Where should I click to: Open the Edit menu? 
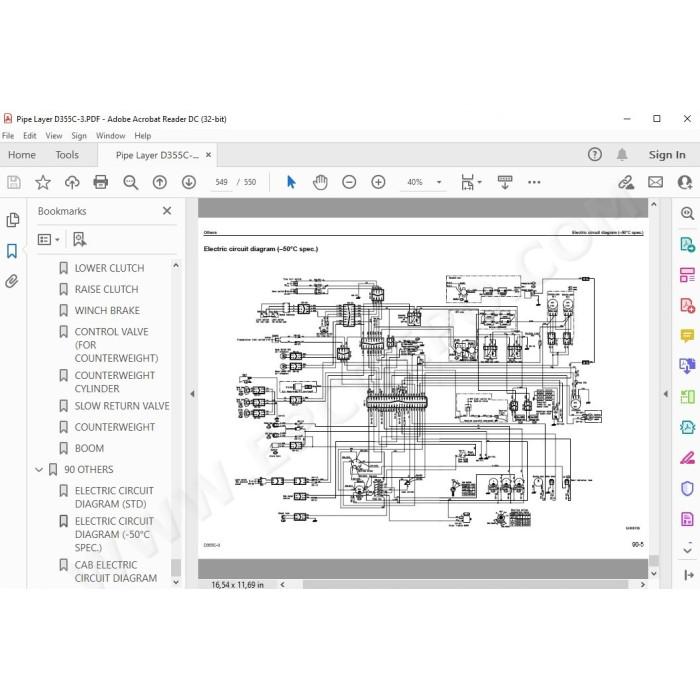click(29, 136)
